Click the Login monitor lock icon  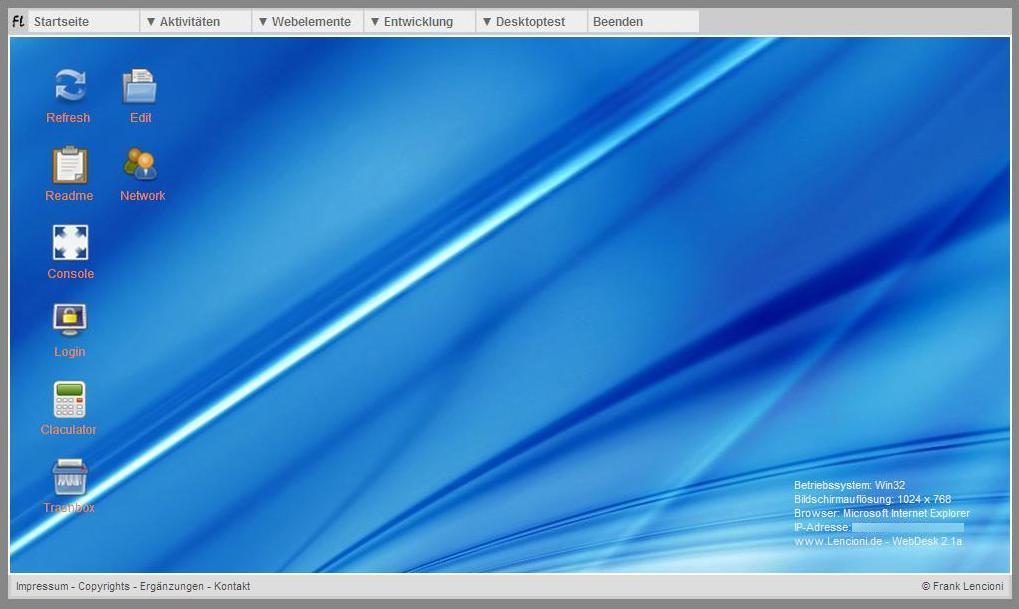pyautogui.click(x=69, y=321)
